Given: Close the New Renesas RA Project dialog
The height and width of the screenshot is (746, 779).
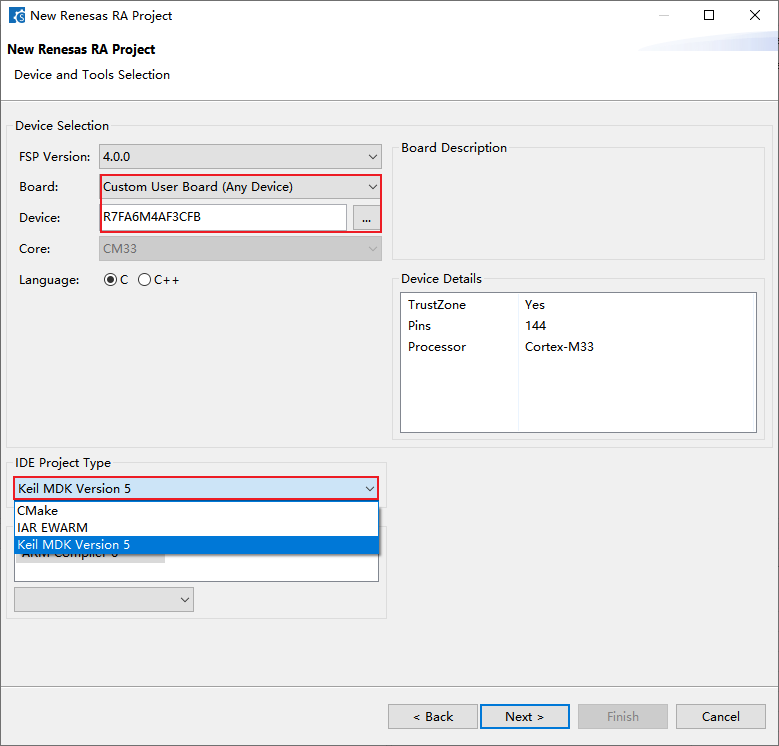Looking at the screenshot, I should [x=755, y=15].
